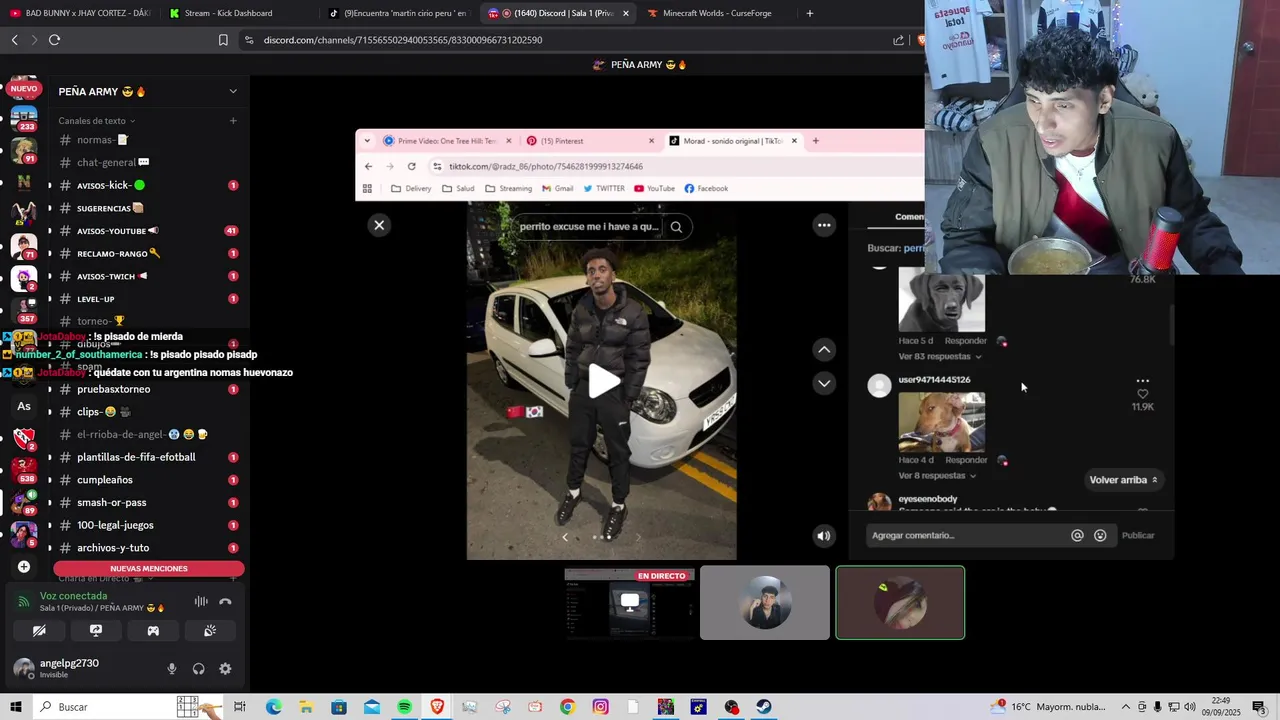Close the TikTok photo viewer
Image resolution: width=1280 pixels, height=720 pixels.
[379, 225]
